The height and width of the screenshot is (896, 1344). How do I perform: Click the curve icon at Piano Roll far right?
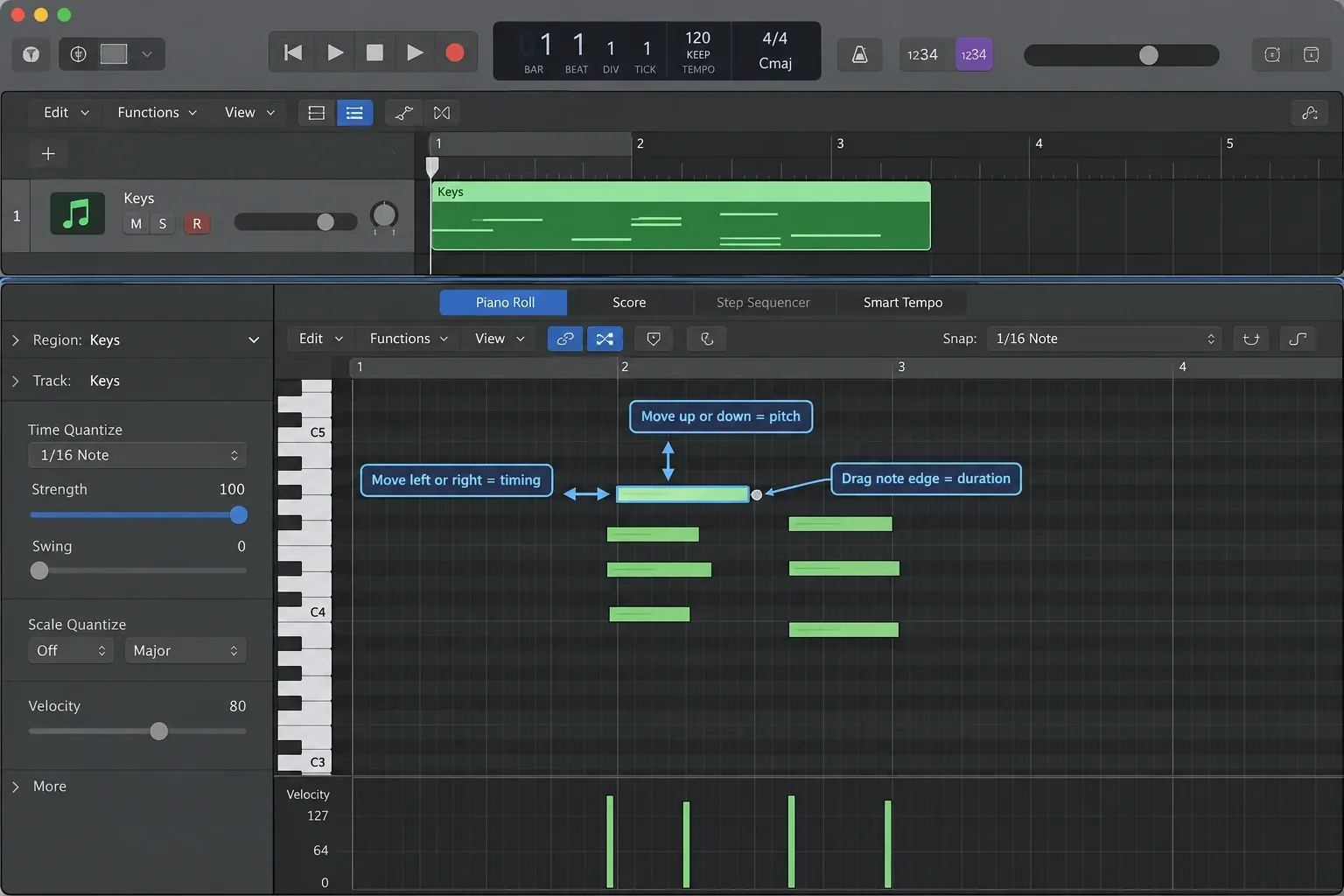[1298, 339]
